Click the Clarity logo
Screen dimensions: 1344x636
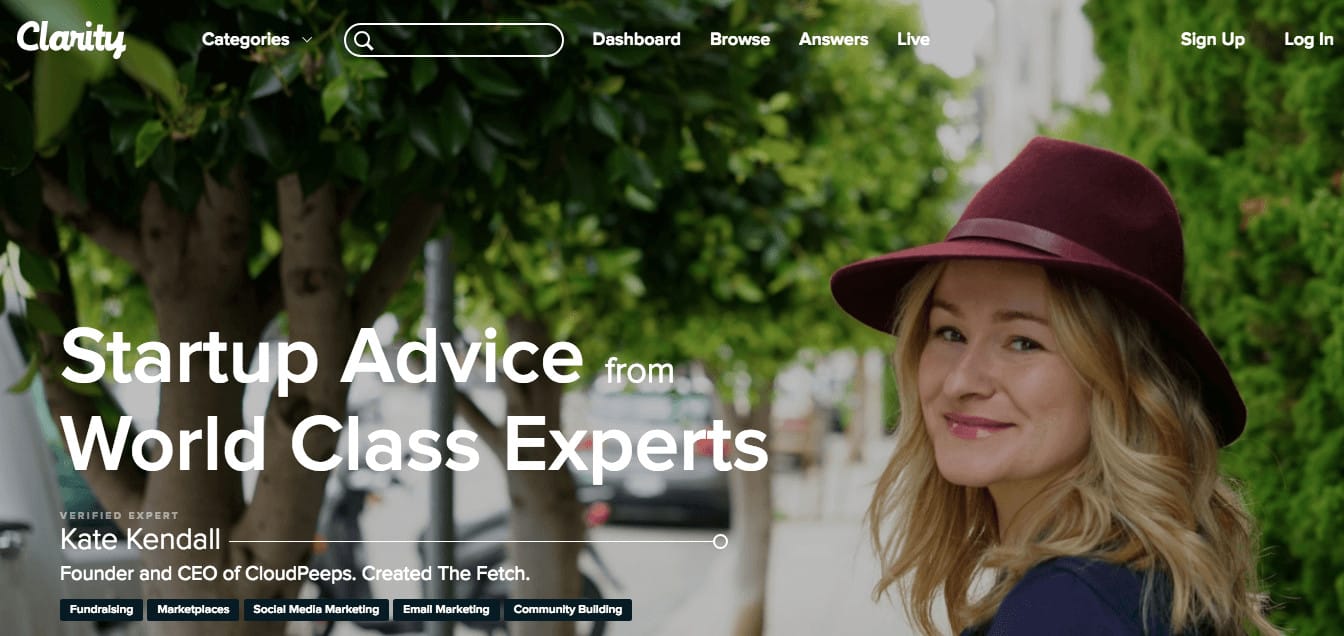(x=71, y=39)
